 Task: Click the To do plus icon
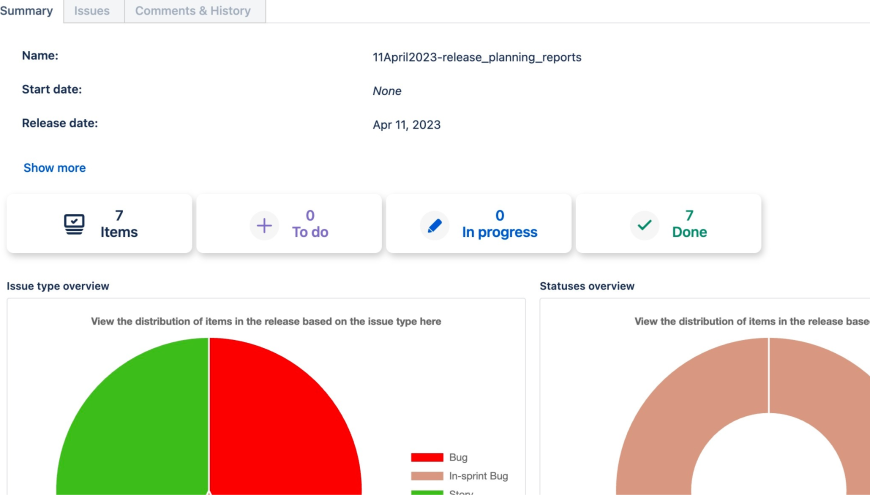[x=264, y=225]
